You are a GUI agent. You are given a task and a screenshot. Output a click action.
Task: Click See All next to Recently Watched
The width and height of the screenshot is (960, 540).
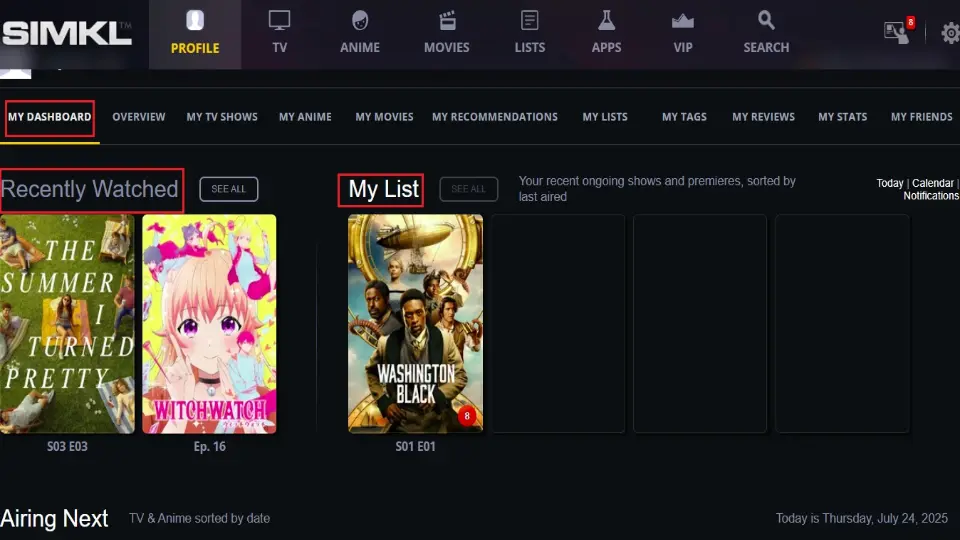pyautogui.click(x=228, y=189)
